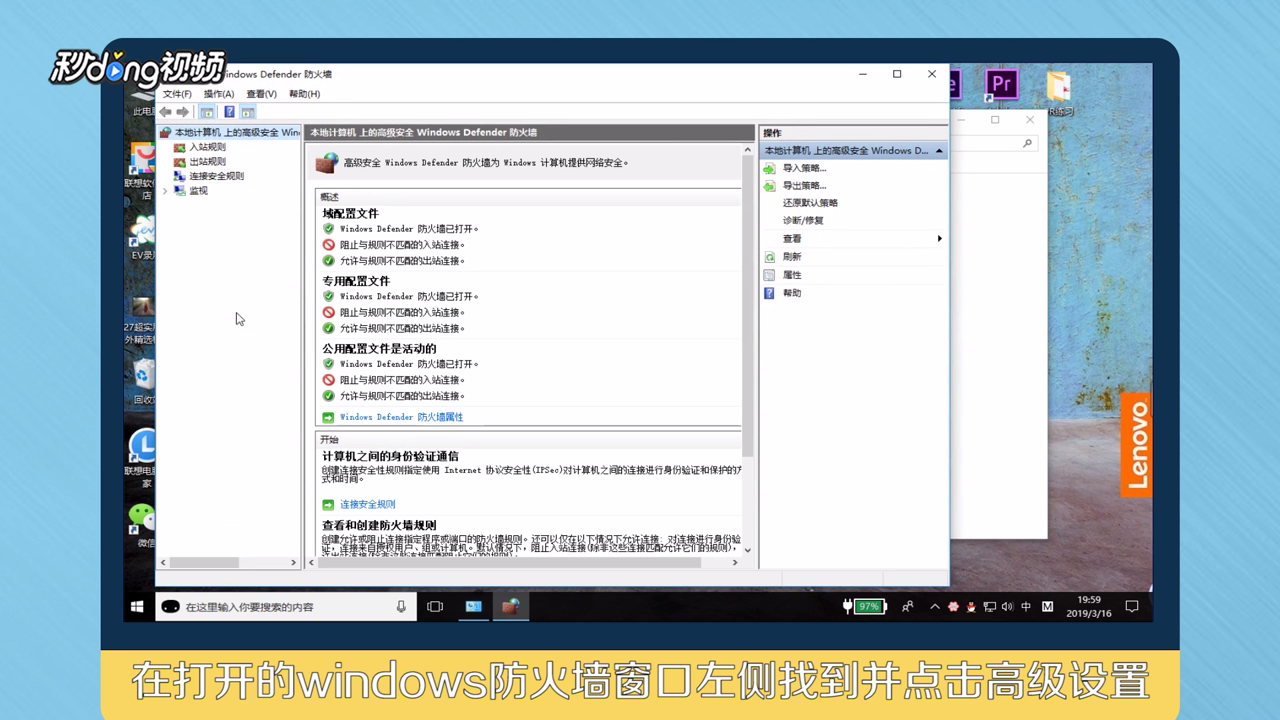This screenshot has width=1280, height=720.
Task: Open the Premiere Pro desktop shortcut
Action: 1001,84
